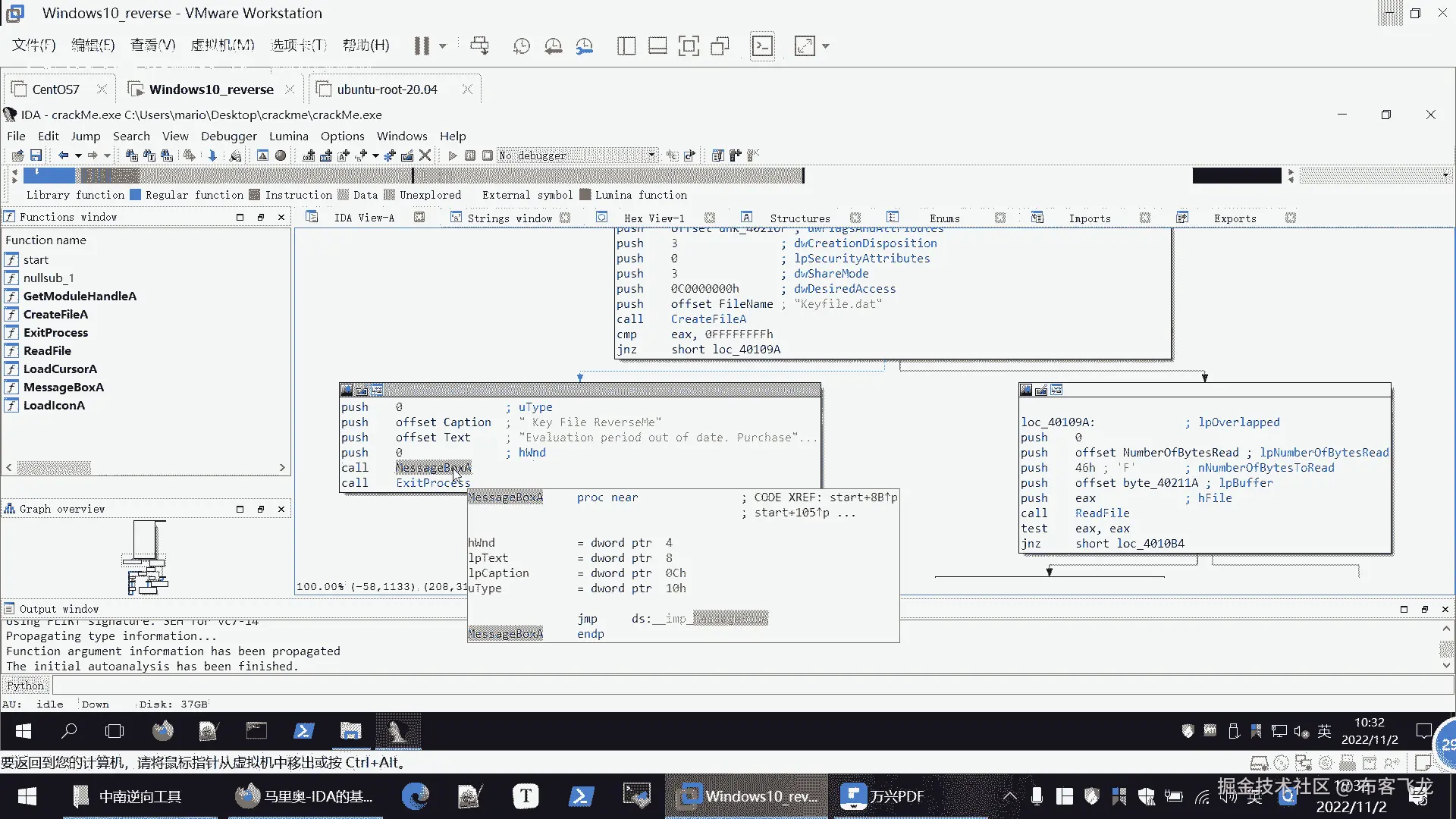Open the Debugger menu
1456x819 pixels.
click(x=228, y=136)
